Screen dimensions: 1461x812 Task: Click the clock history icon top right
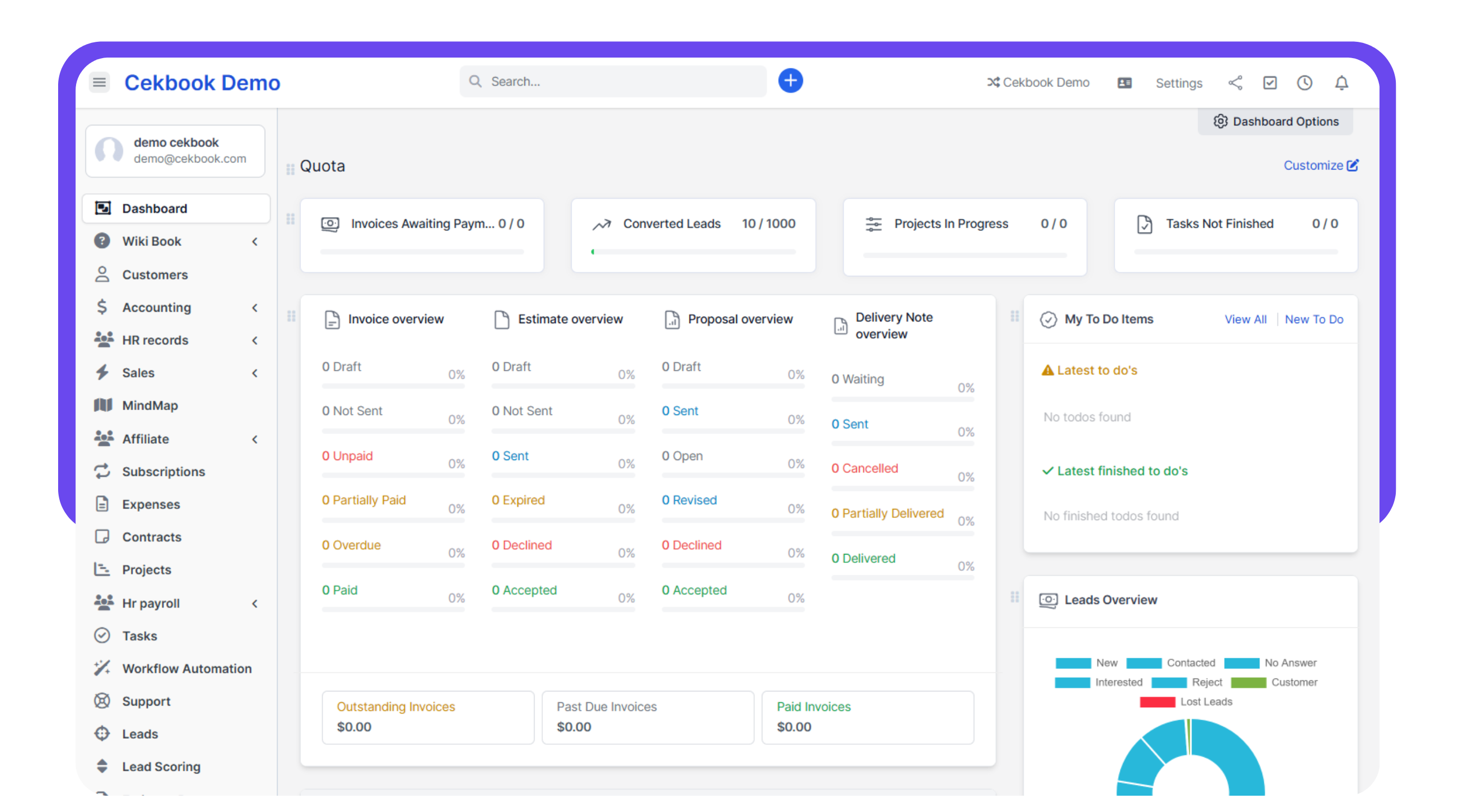pyautogui.click(x=1305, y=83)
